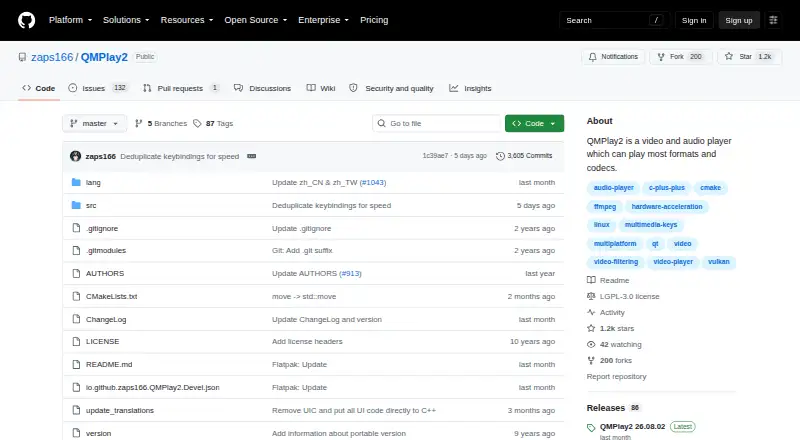800x440 pixels.
Task: Click the ChangeLog file icon
Action: tap(76, 319)
